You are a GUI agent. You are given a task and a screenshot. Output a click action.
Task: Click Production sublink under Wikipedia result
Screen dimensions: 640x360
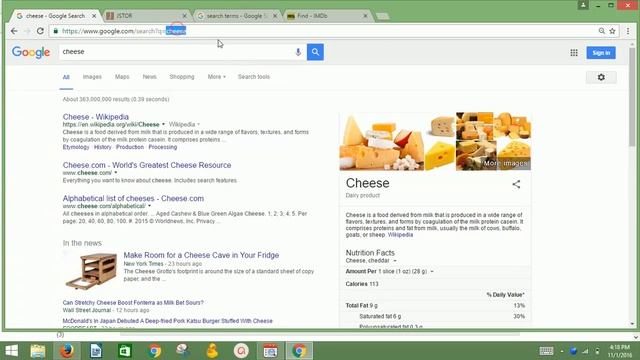click(x=130, y=147)
